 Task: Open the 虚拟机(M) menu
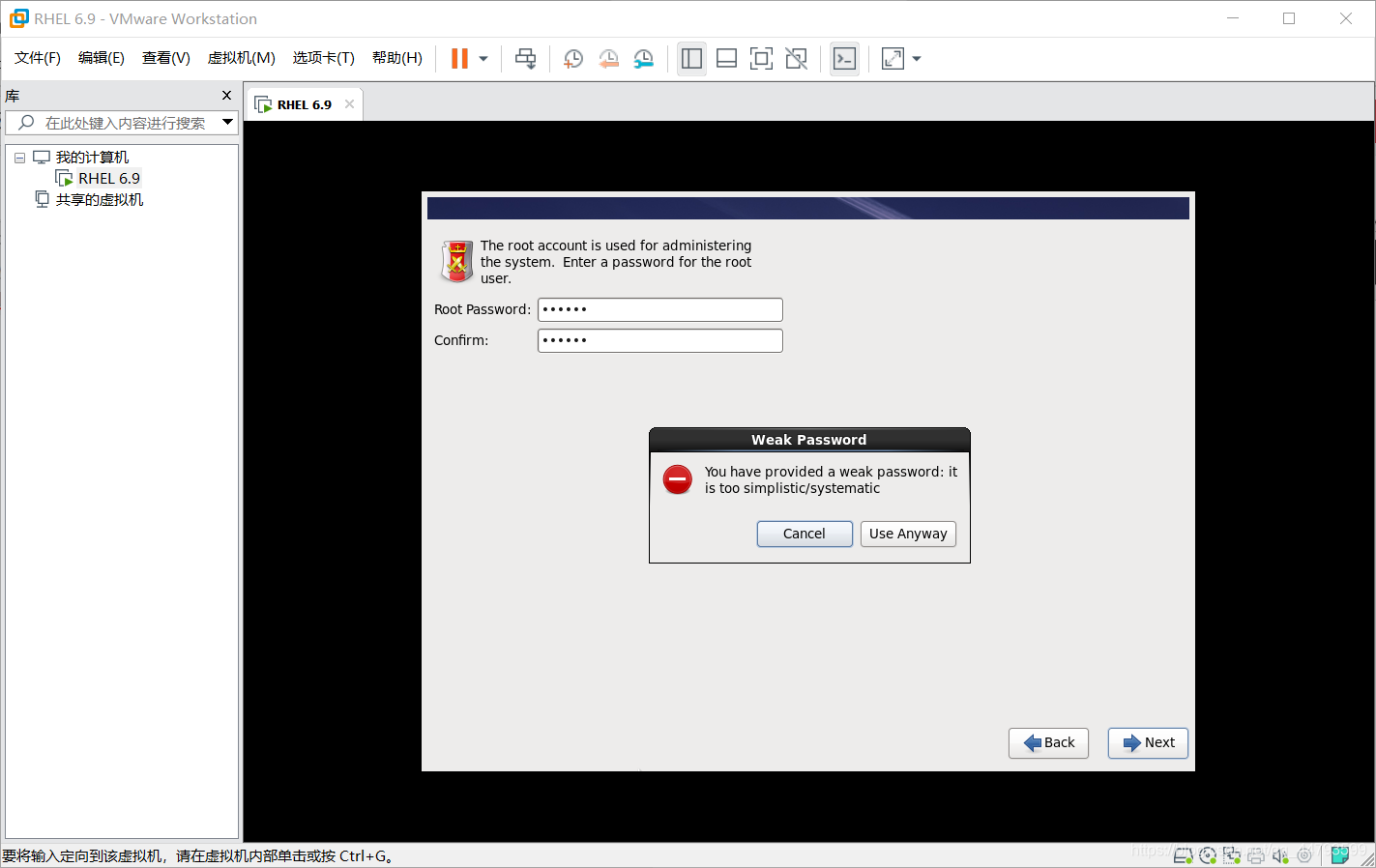tap(242, 58)
